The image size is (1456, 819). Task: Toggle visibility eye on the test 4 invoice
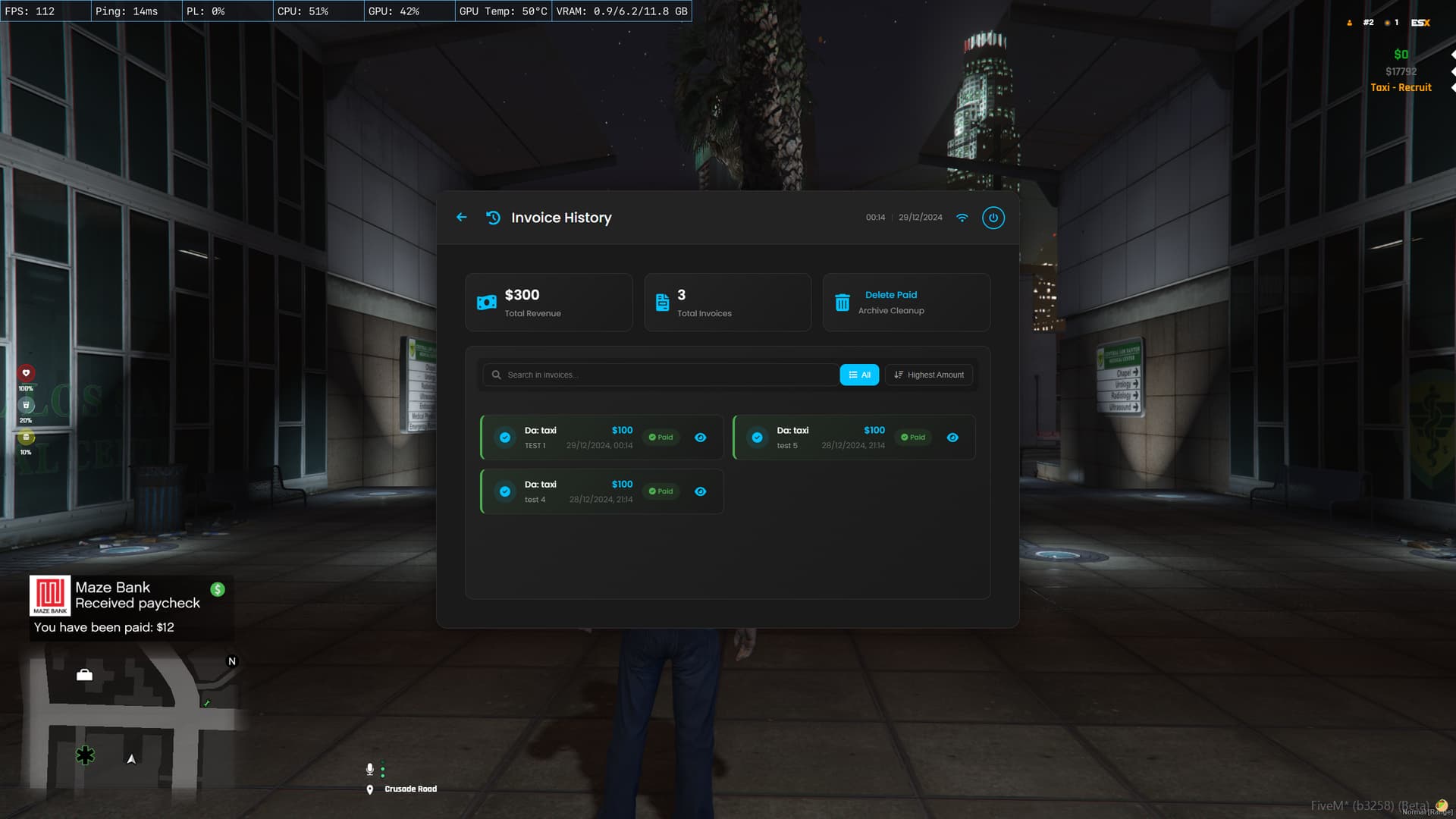(x=700, y=491)
